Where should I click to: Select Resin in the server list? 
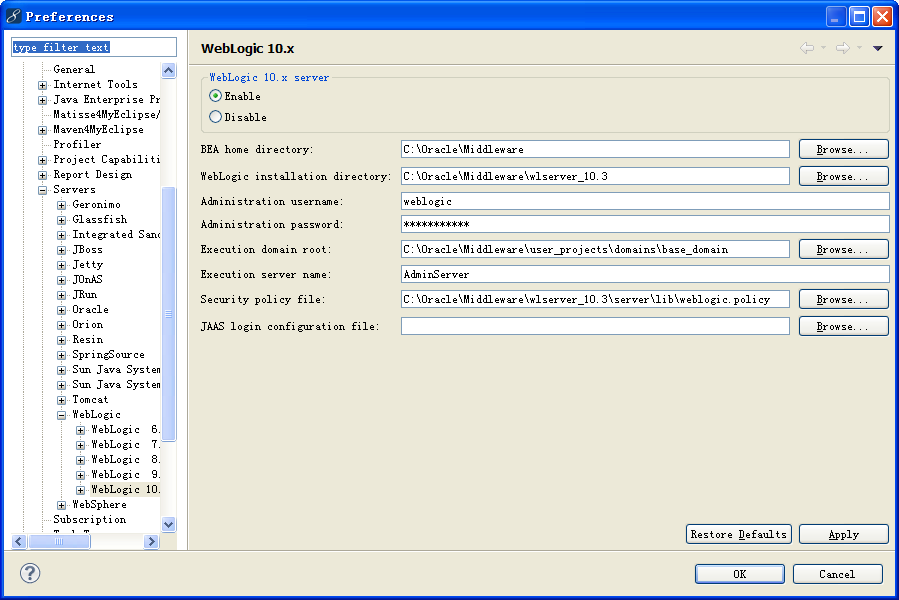[x=88, y=340]
